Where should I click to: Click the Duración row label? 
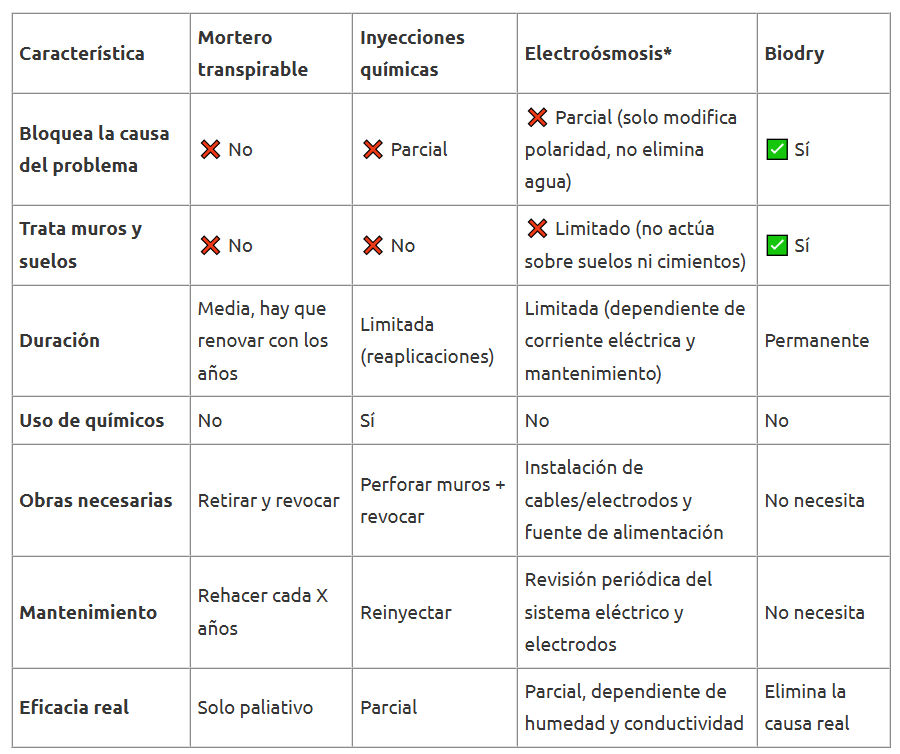[x=60, y=341]
